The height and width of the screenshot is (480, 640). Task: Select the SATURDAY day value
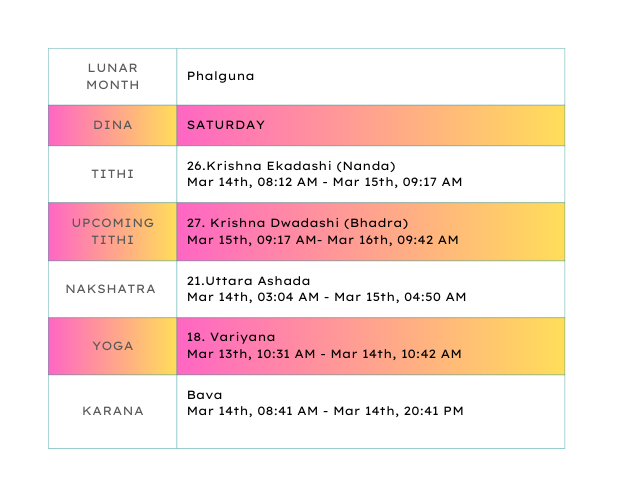[226, 125]
